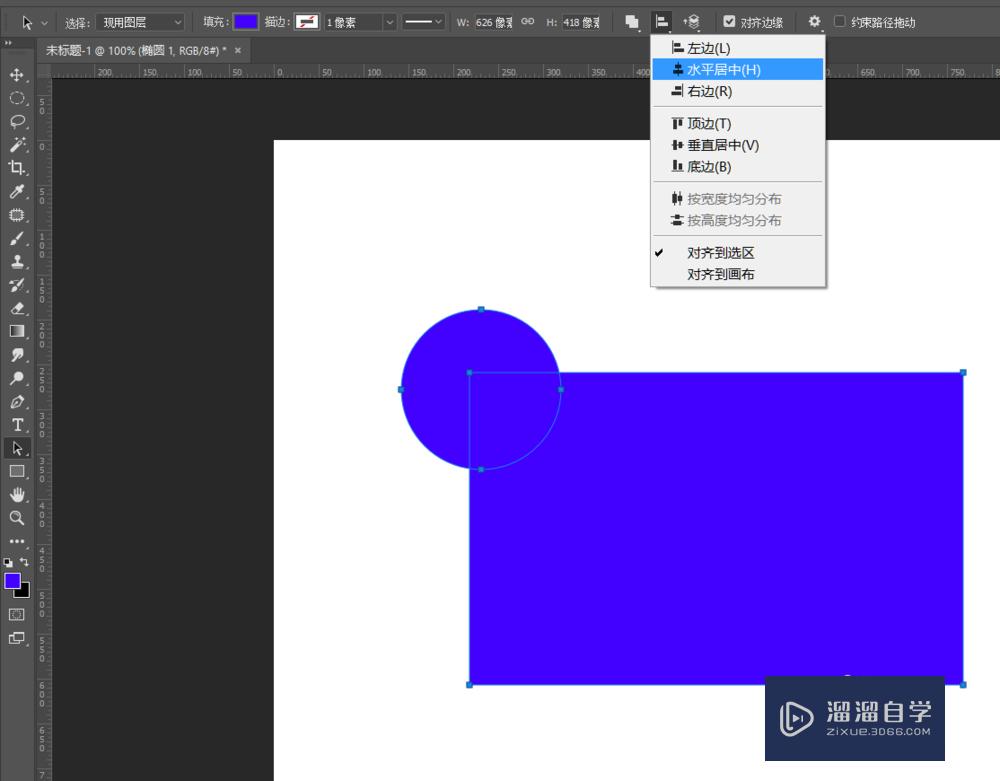Open the tool preset picker arrow
The height and width of the screenshot is (781, 1000).
click(x=44, y=23)
